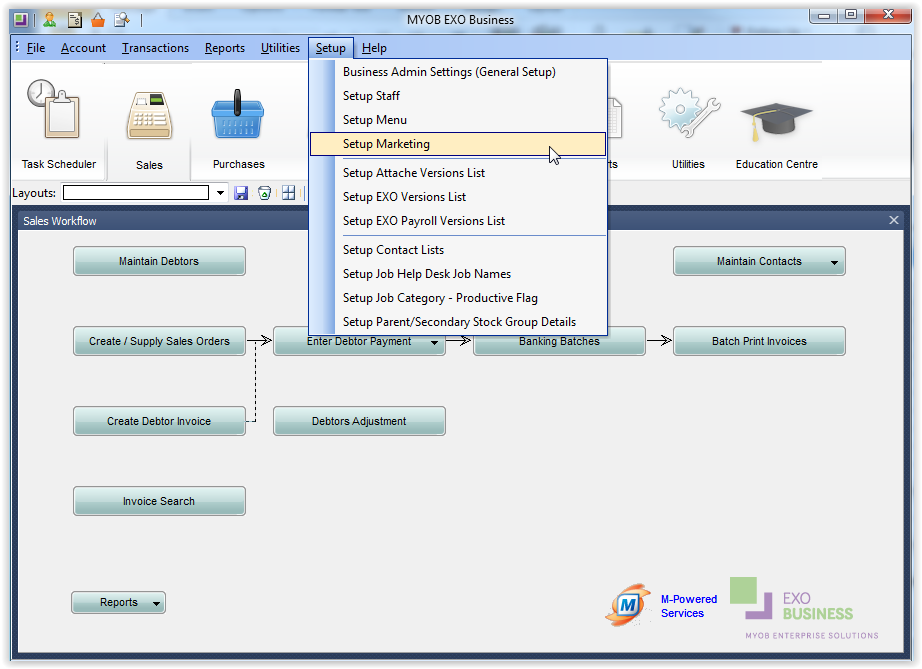Choose Setup Job Help Desk Job Names
Screen dimensions: 922x669
[x=458, y=274]
